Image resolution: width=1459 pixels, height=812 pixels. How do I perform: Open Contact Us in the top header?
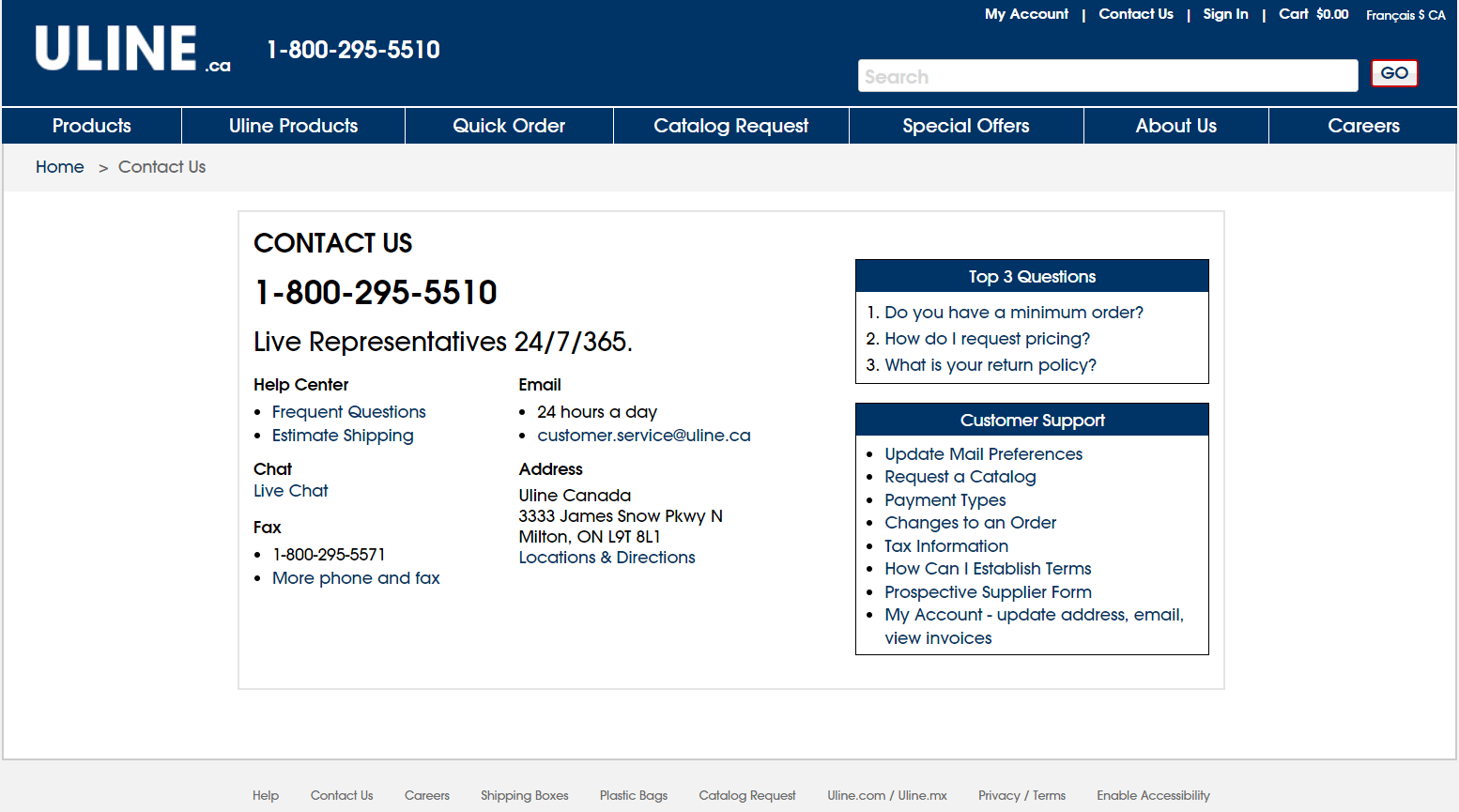coord(1136,14)
